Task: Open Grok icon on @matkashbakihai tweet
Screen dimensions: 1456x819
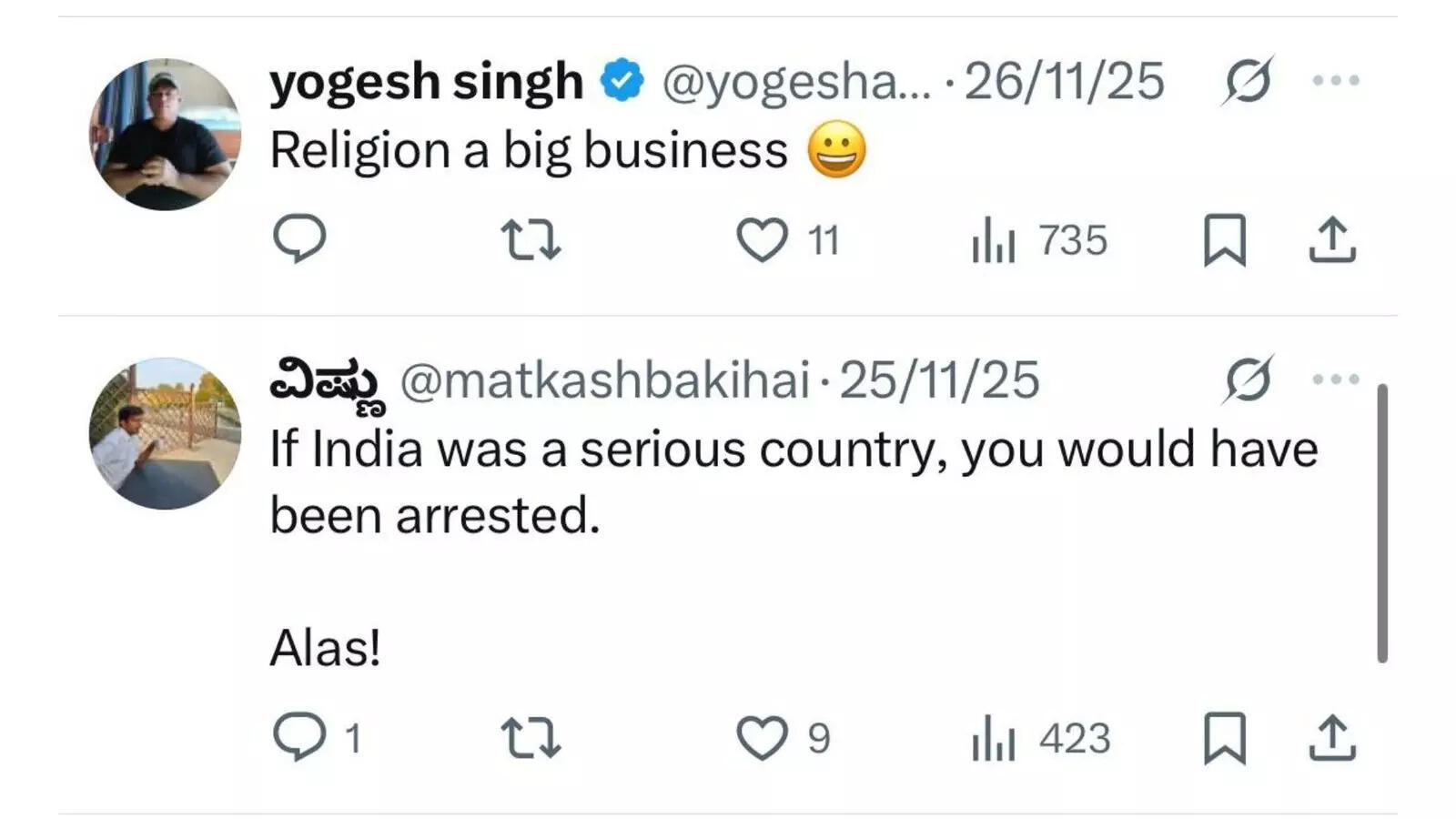Action: pos(1248,379)
